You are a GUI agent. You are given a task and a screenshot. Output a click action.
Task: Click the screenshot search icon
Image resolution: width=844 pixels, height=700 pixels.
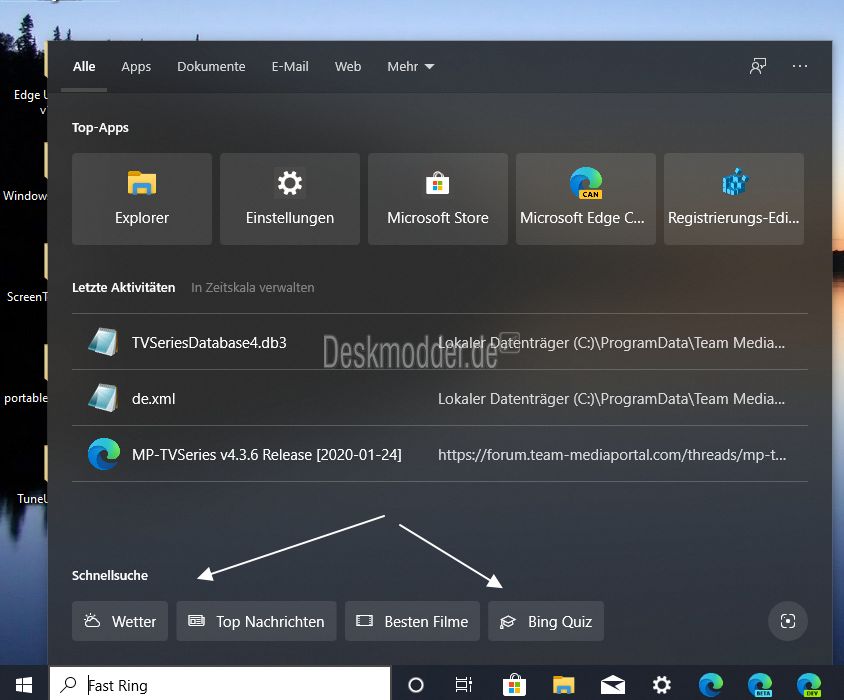point(787,621)
